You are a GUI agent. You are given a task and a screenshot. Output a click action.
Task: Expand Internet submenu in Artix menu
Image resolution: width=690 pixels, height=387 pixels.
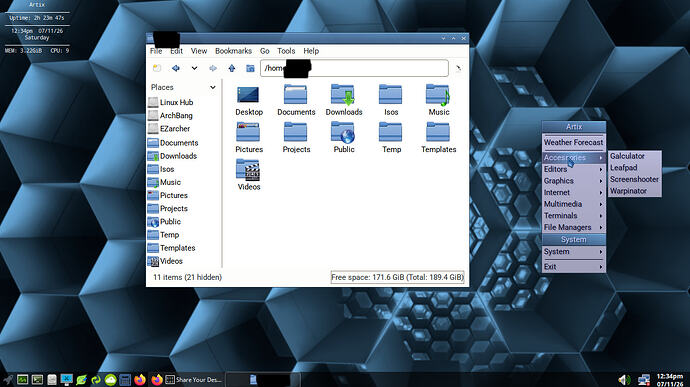point(574,192)
